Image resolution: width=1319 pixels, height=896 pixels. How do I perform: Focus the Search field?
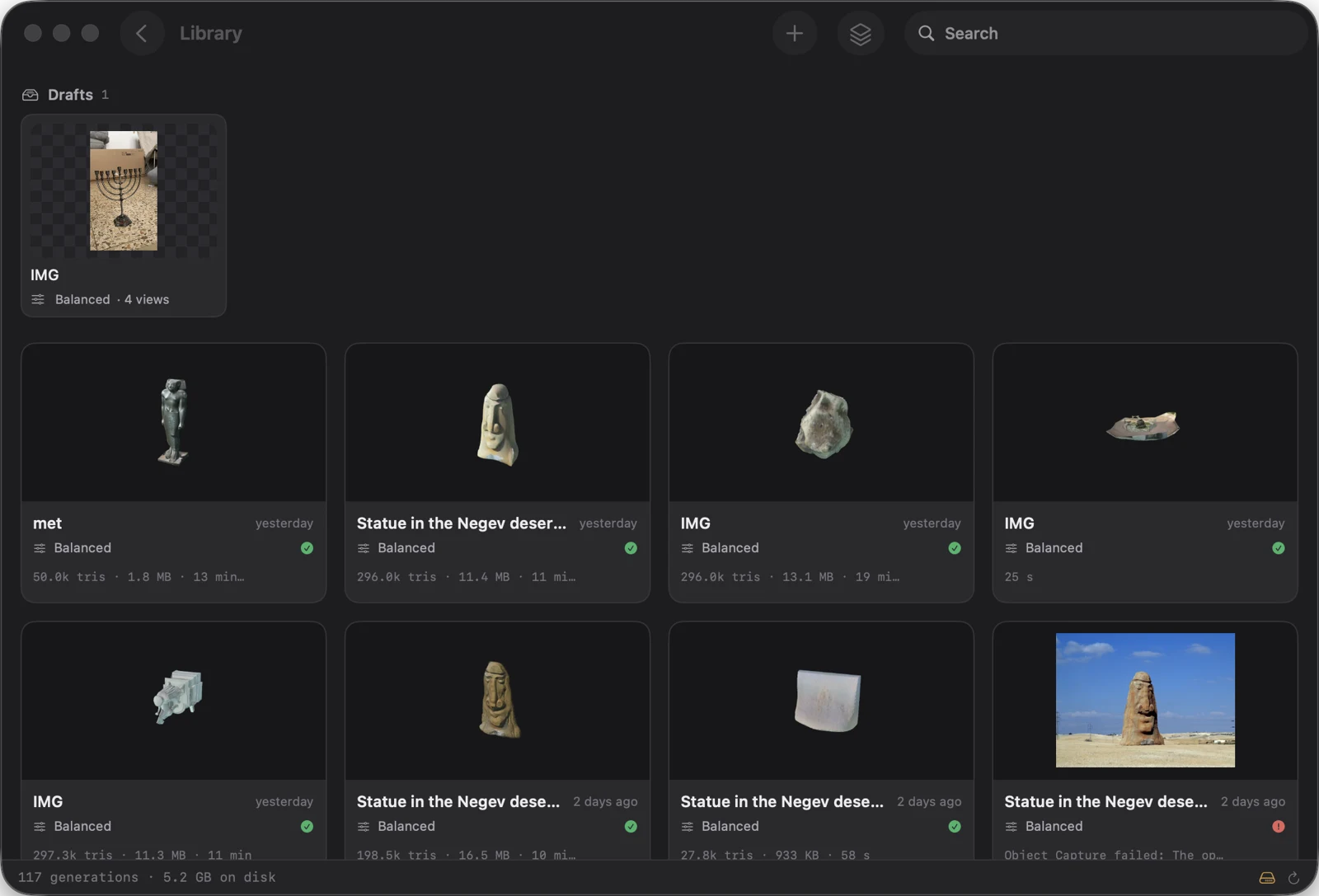[x=1106, y=33]
